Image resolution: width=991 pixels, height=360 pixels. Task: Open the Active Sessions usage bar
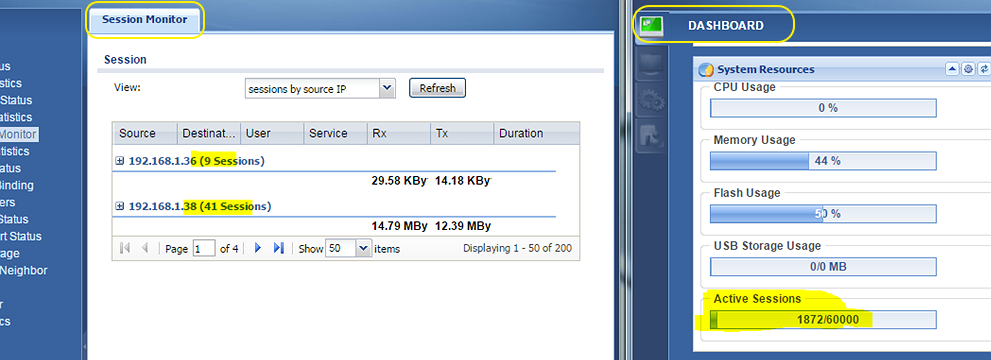tap(823, 320)
